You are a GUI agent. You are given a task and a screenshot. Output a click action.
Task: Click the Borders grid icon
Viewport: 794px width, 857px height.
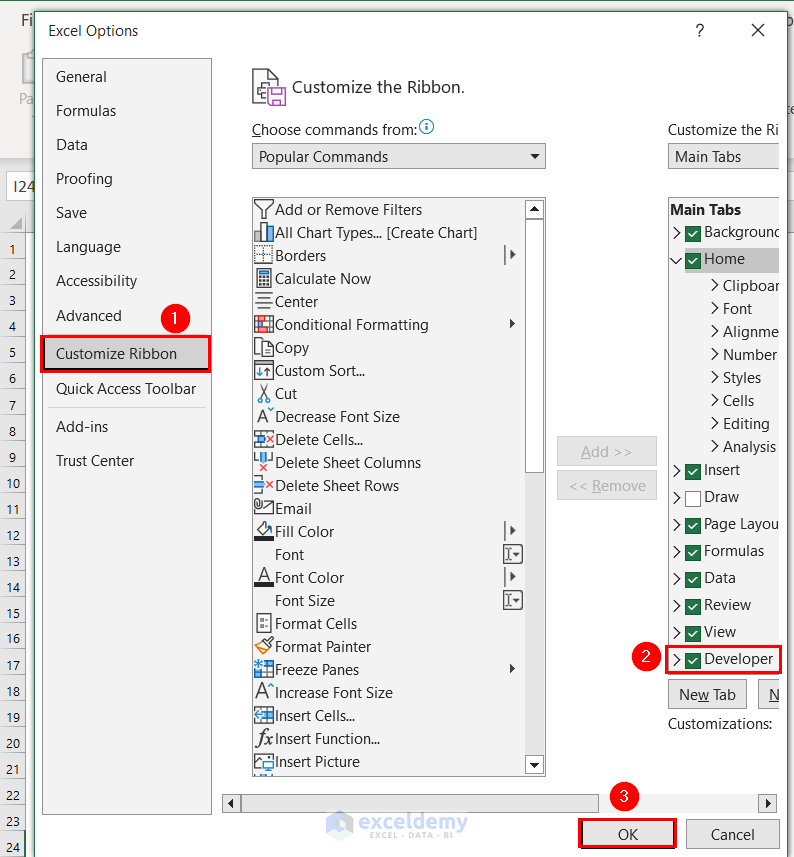(x=264, y=255)
